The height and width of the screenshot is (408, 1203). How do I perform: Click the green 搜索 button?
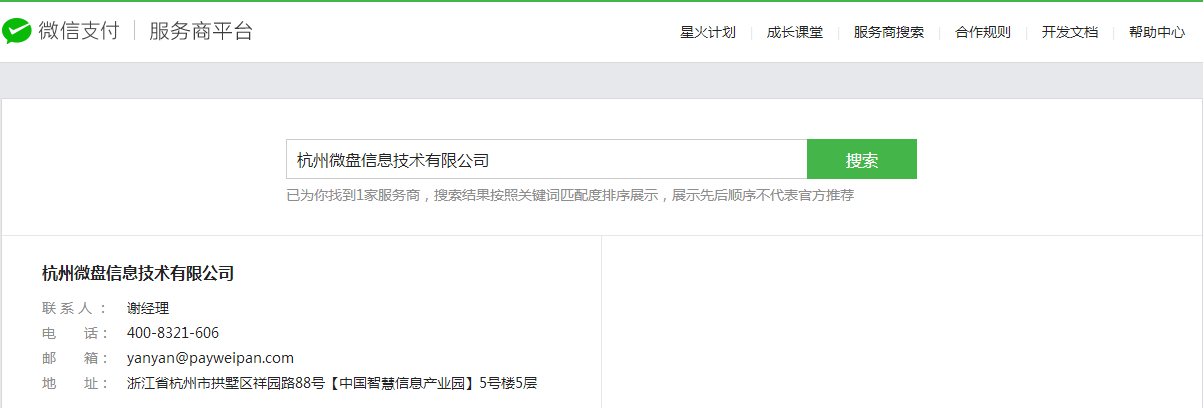pos(862,159)
